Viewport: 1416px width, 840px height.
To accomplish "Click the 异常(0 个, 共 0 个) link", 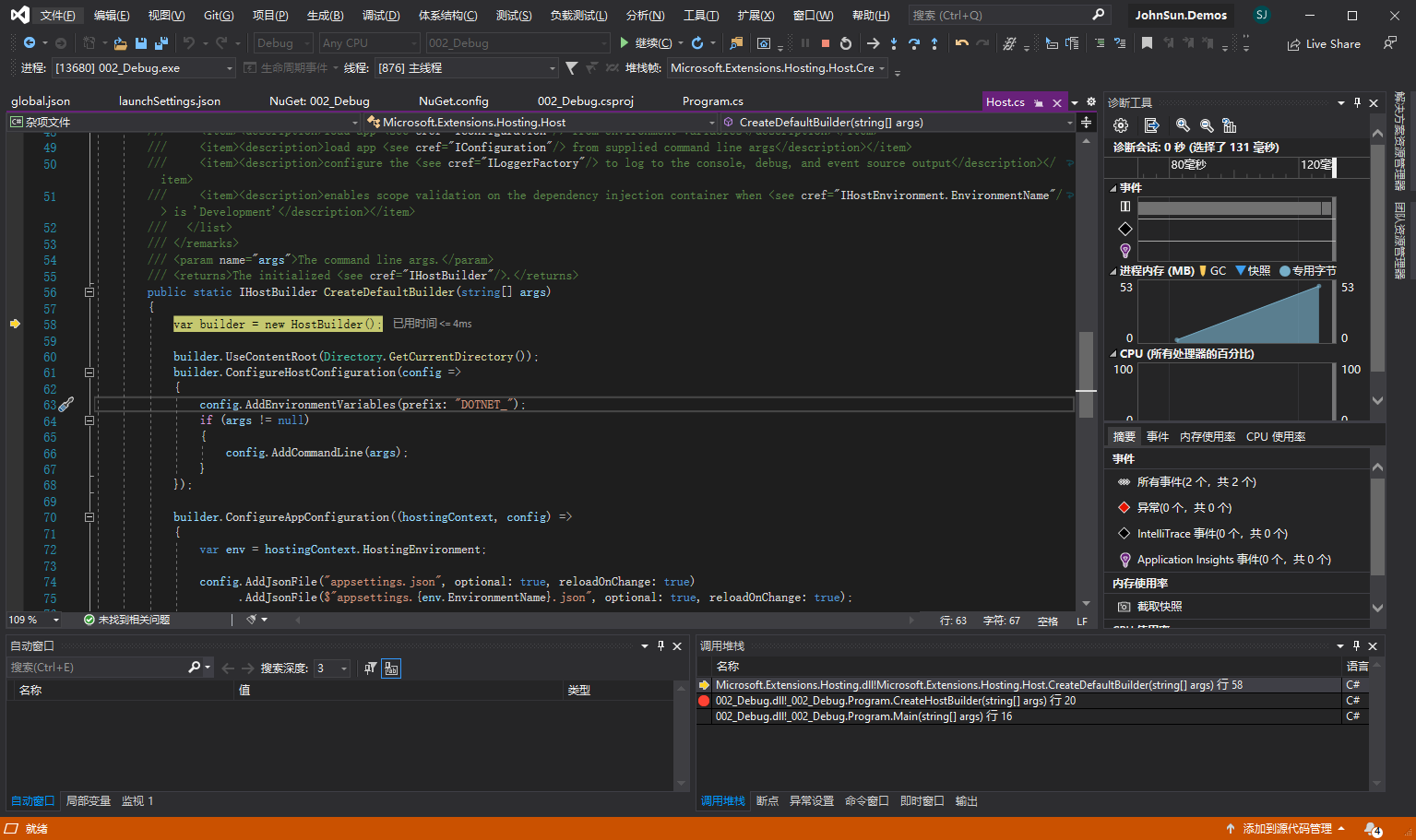I will pos(1184,508).
